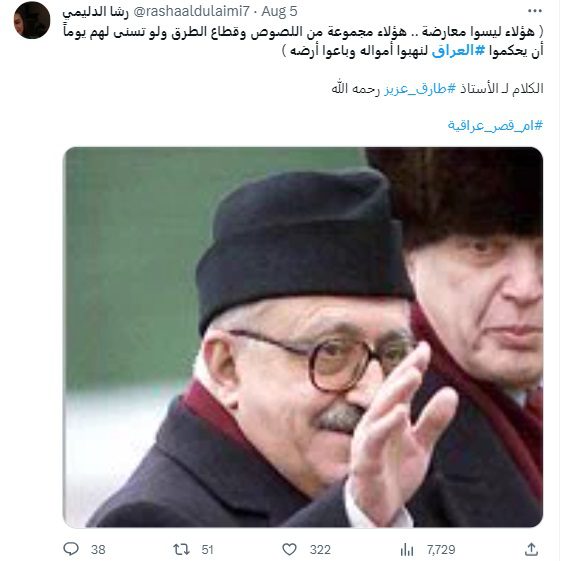The height and width of the screenshot is (561, 561).
Task: Click the reply count 38
Action: coord(98,550)
